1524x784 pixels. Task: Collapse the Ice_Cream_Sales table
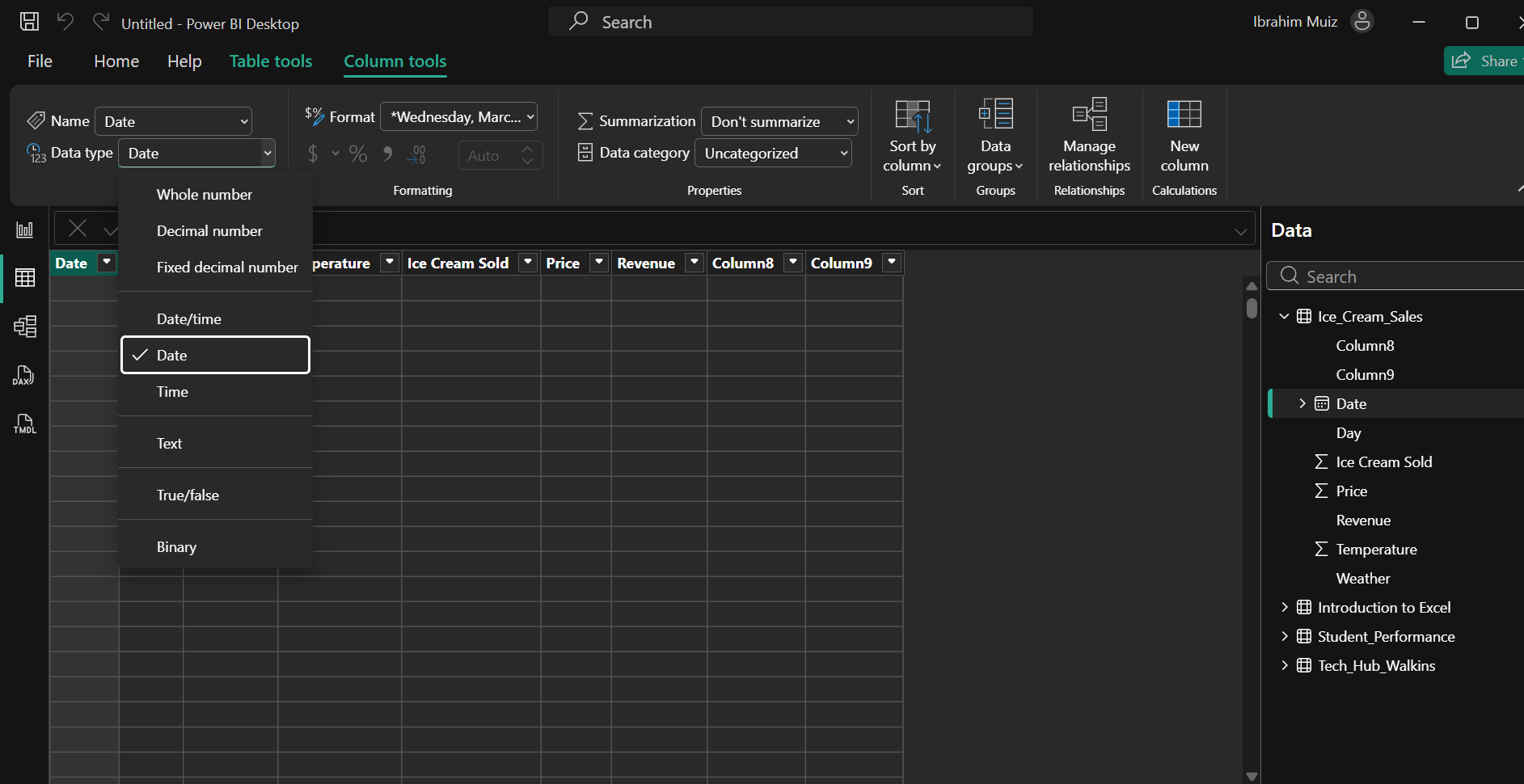tap(1284, 316)
